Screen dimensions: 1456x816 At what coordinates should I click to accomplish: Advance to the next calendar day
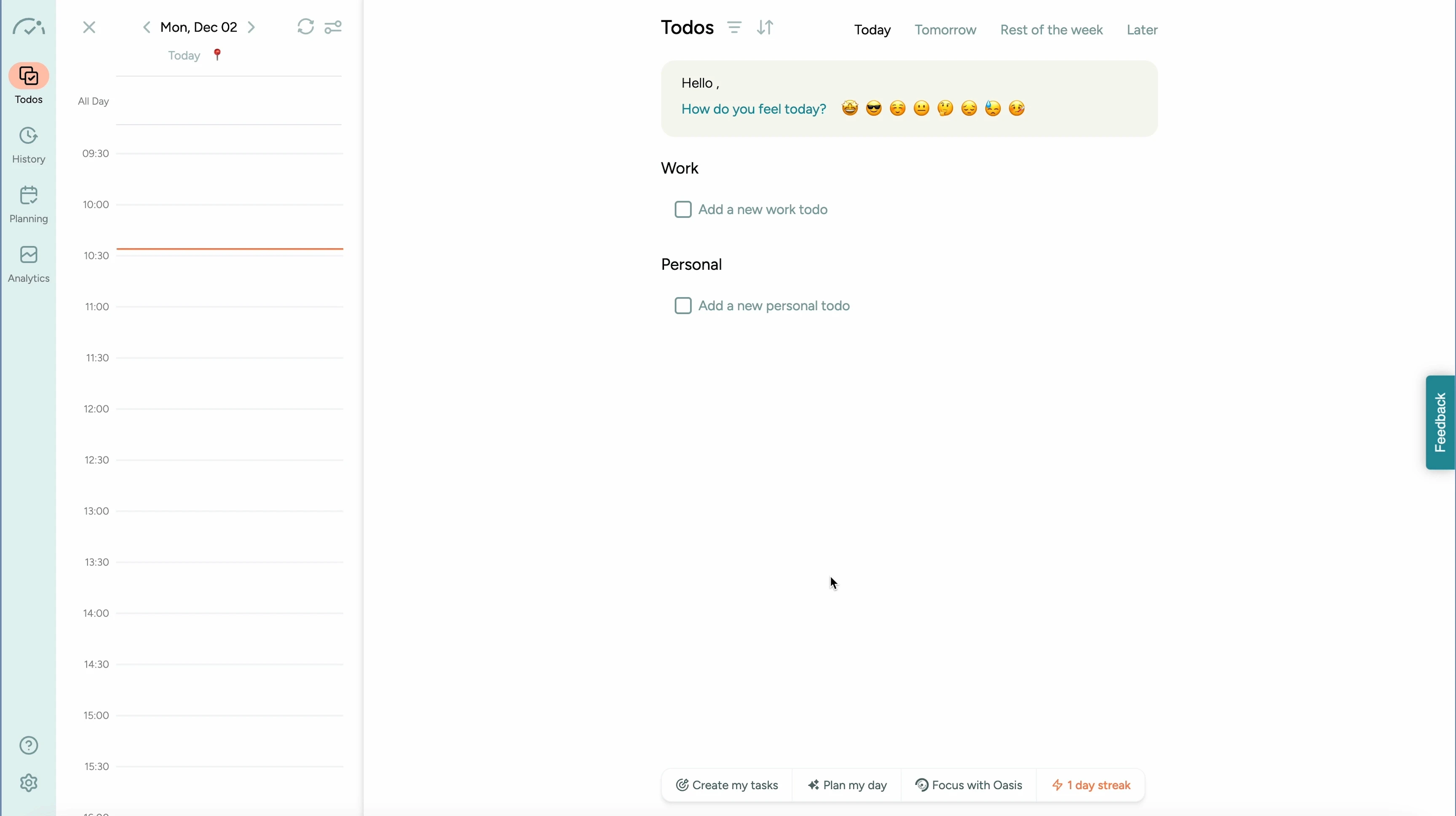point(252,27)
